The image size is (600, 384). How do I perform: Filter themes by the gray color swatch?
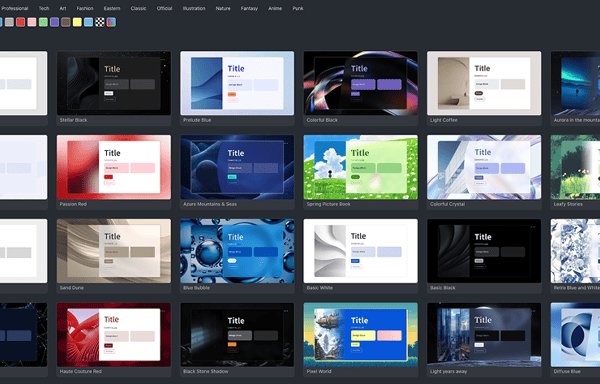pyautogui.click(x=9, y=22)
